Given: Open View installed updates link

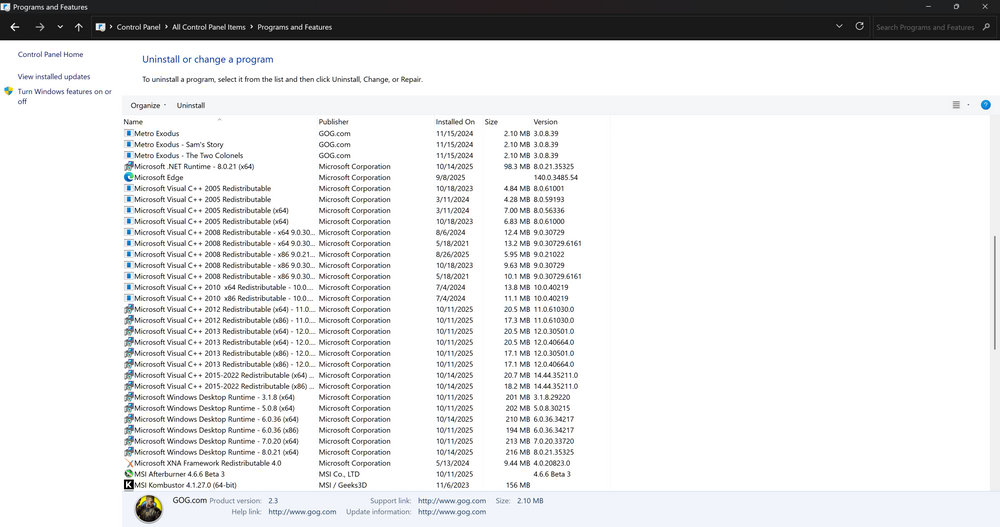Looking at the screenshot, I should [54, 77].
